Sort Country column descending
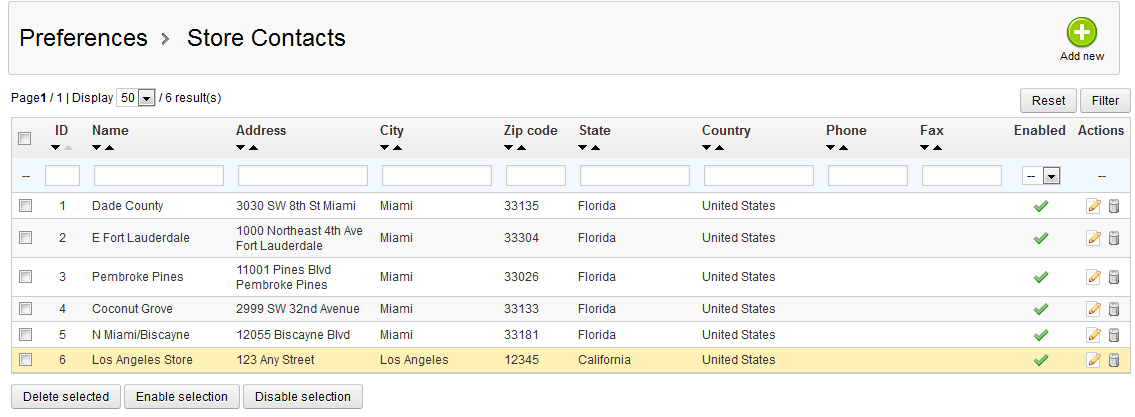Screen dimensions: 1135x417 706,148
